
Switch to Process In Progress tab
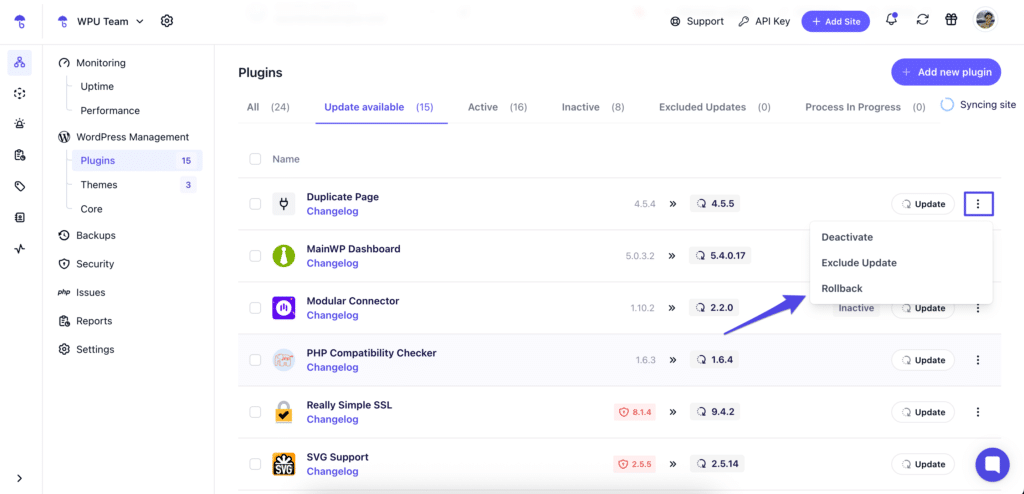coord(865,107)
